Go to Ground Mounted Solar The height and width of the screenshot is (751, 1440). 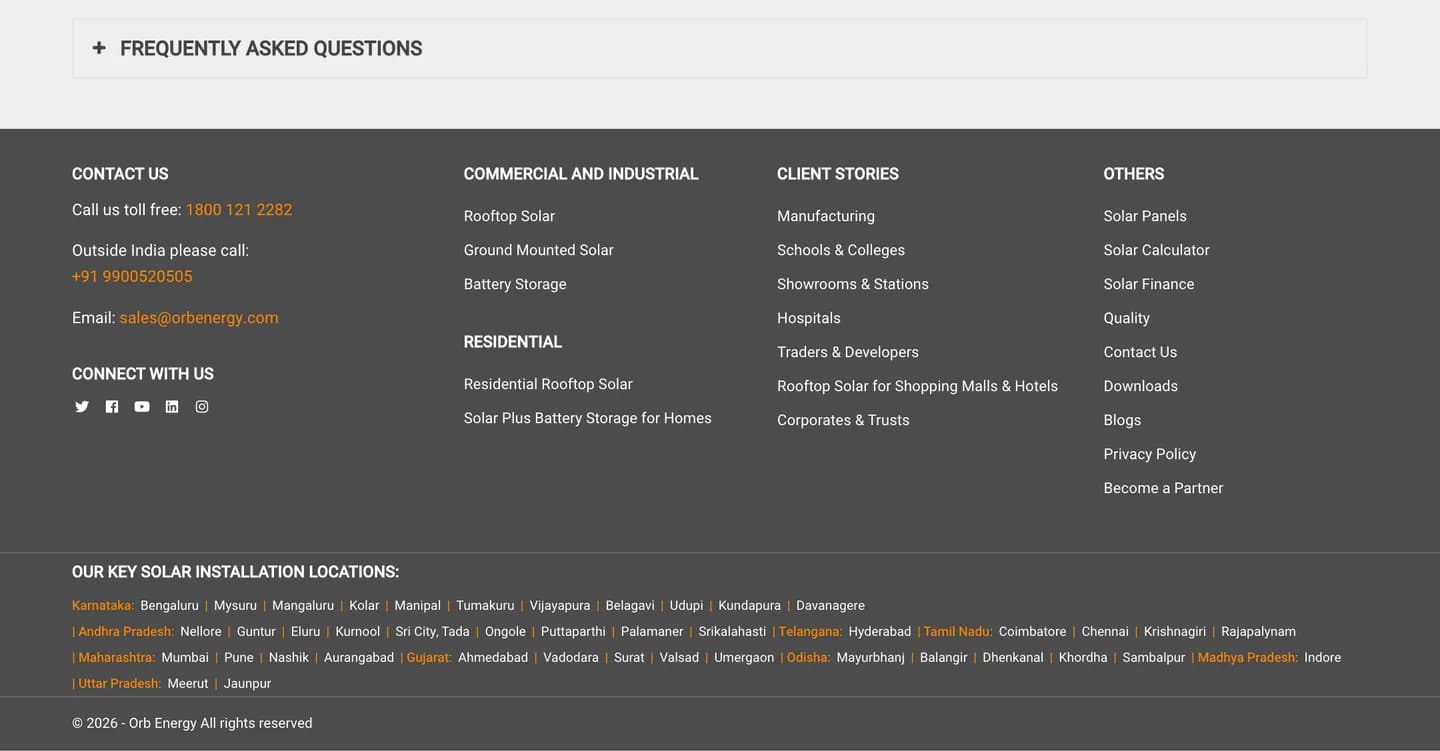point(539,250)
